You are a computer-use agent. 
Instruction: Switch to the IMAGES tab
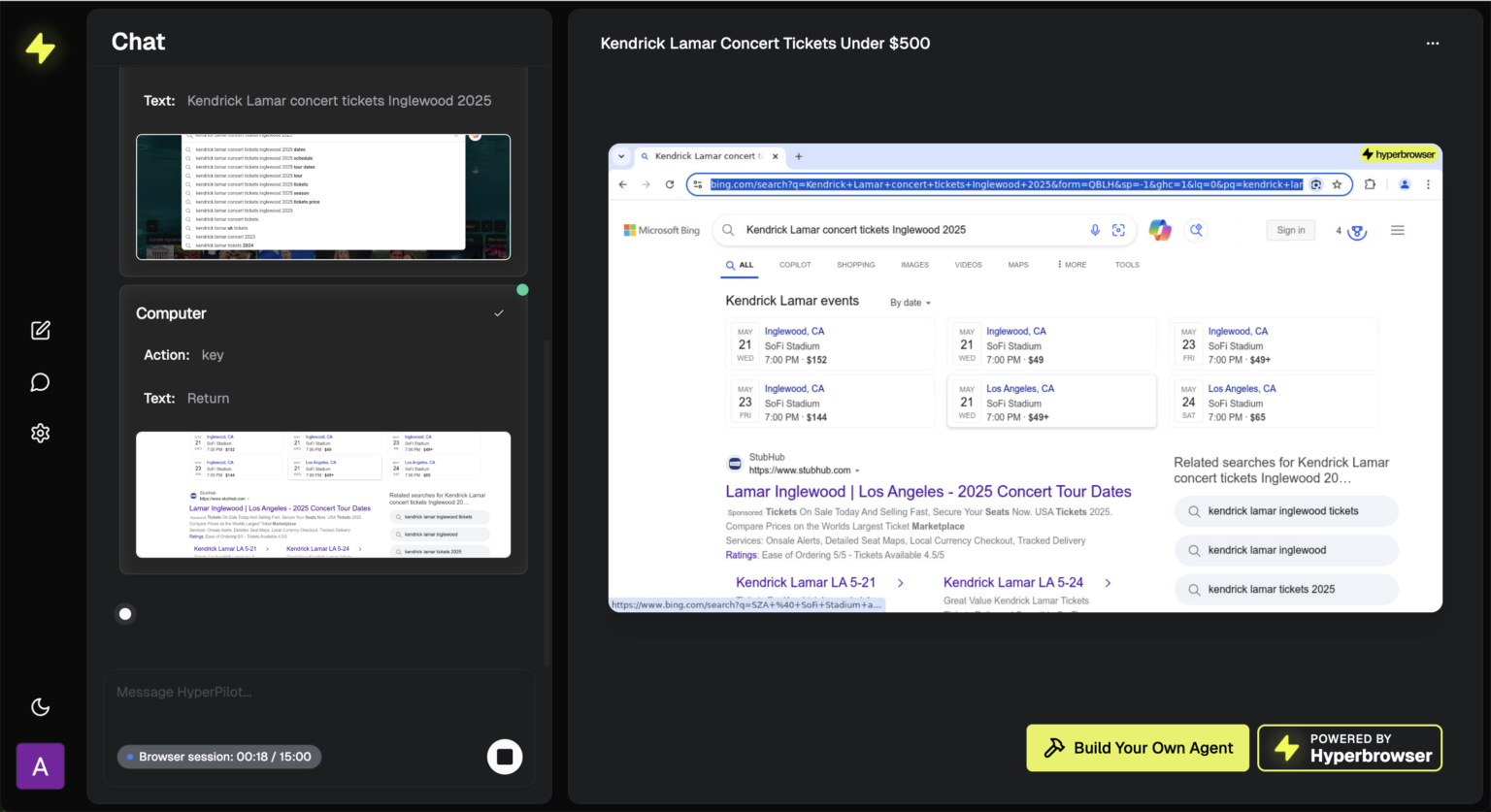tap(914, 264)
